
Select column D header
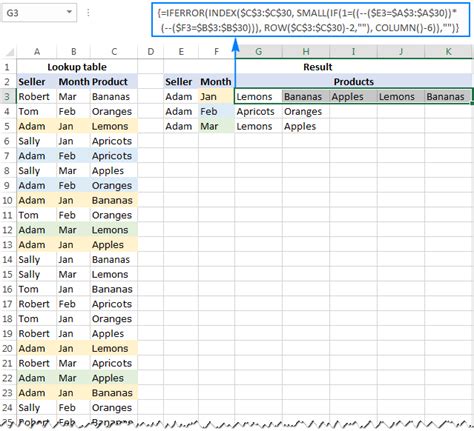pyautogui.click(x=151, y=52)
